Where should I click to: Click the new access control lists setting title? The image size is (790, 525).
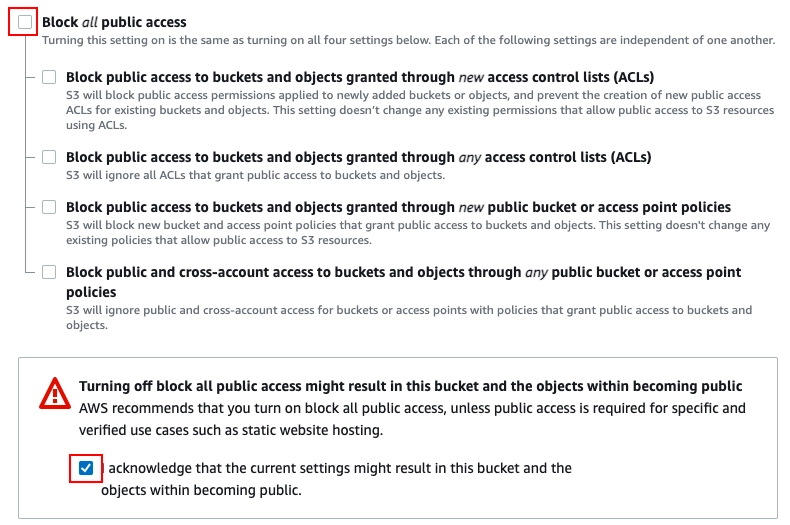click(360, 76)
